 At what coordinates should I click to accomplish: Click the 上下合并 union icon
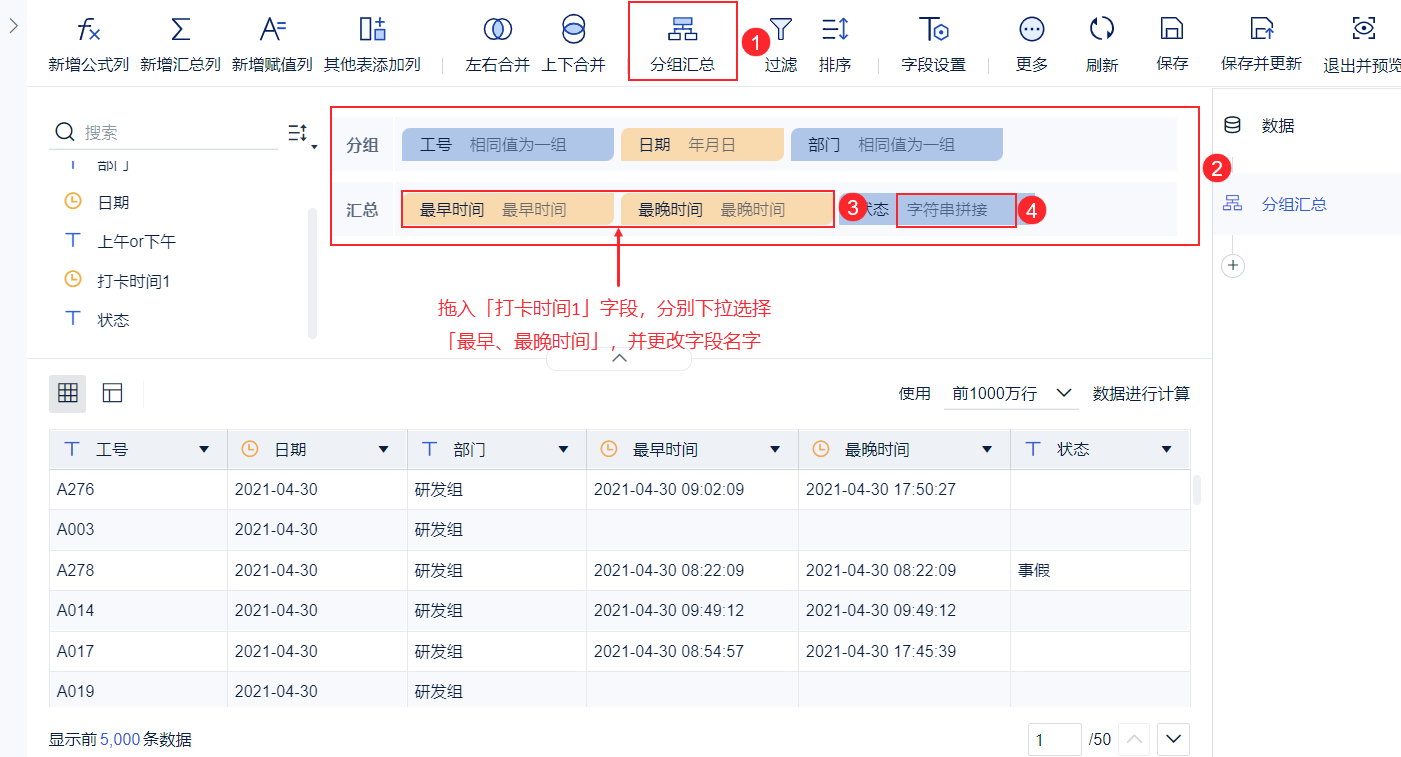(573, 29)
